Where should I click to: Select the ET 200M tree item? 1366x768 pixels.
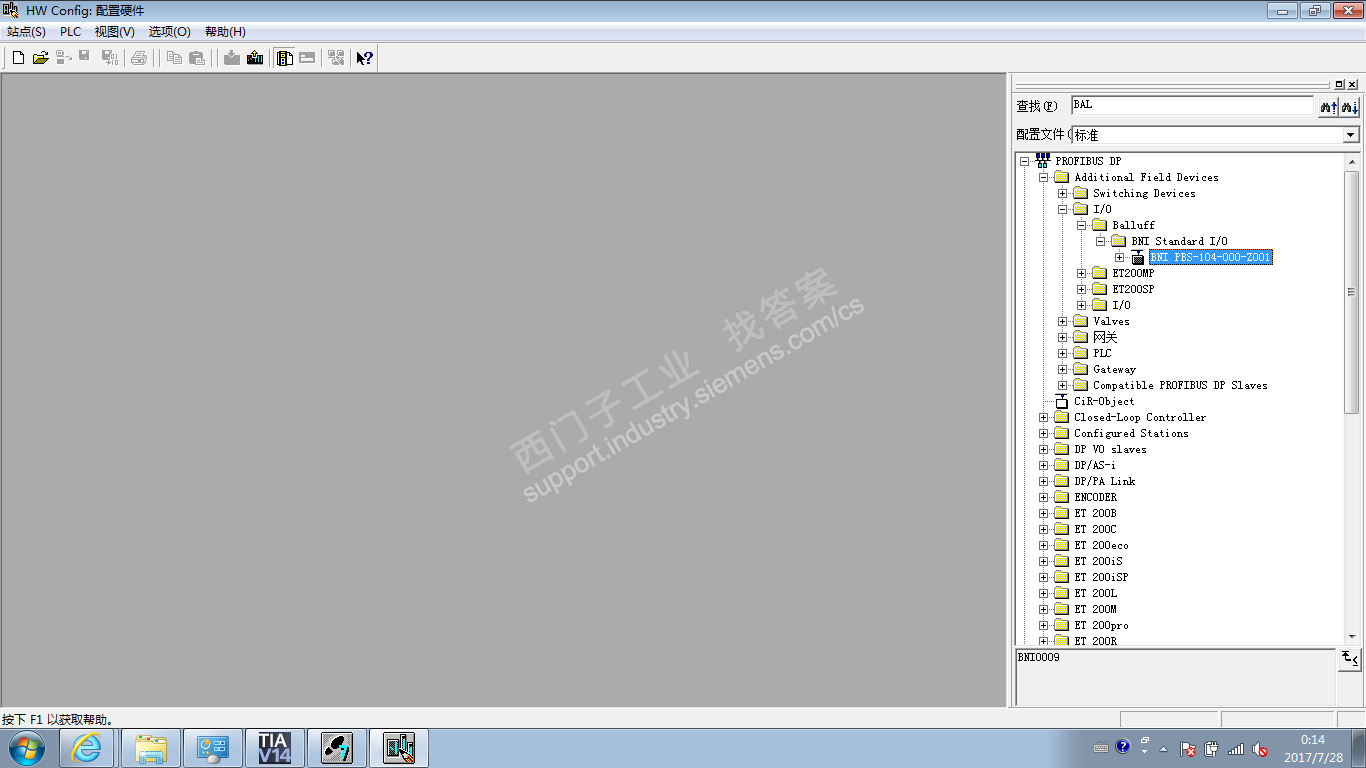tap(1095, 609)
